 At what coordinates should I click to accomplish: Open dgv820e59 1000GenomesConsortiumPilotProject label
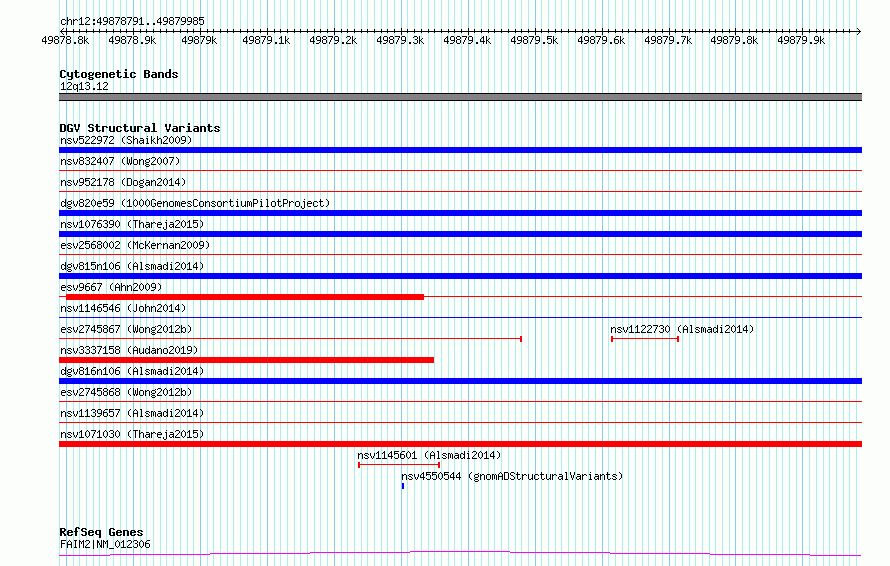[x=195, y=203]
